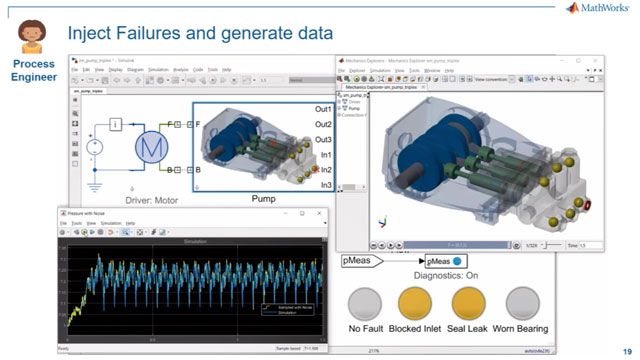Open Mechanics Explorer Window menu
This screenshot has height=360, width=640.
click(432, 71)
